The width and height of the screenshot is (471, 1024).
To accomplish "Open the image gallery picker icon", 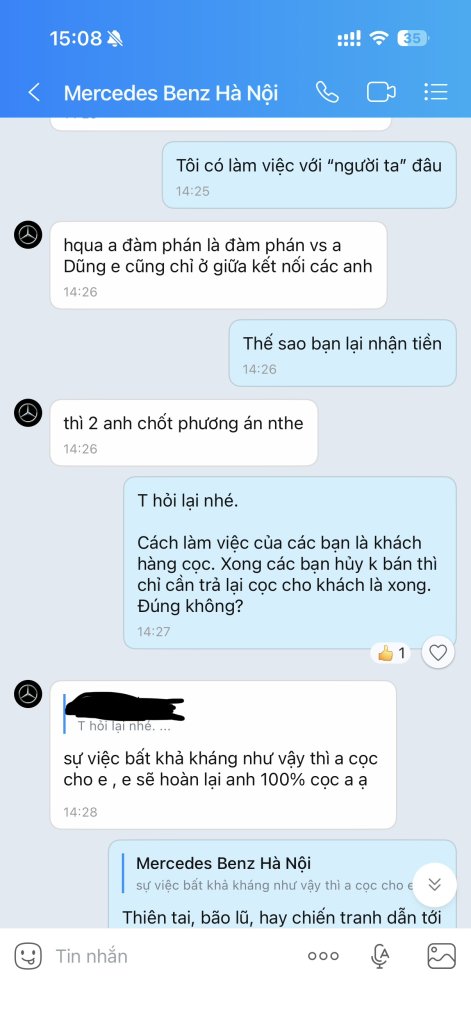I will pos(442,956).
